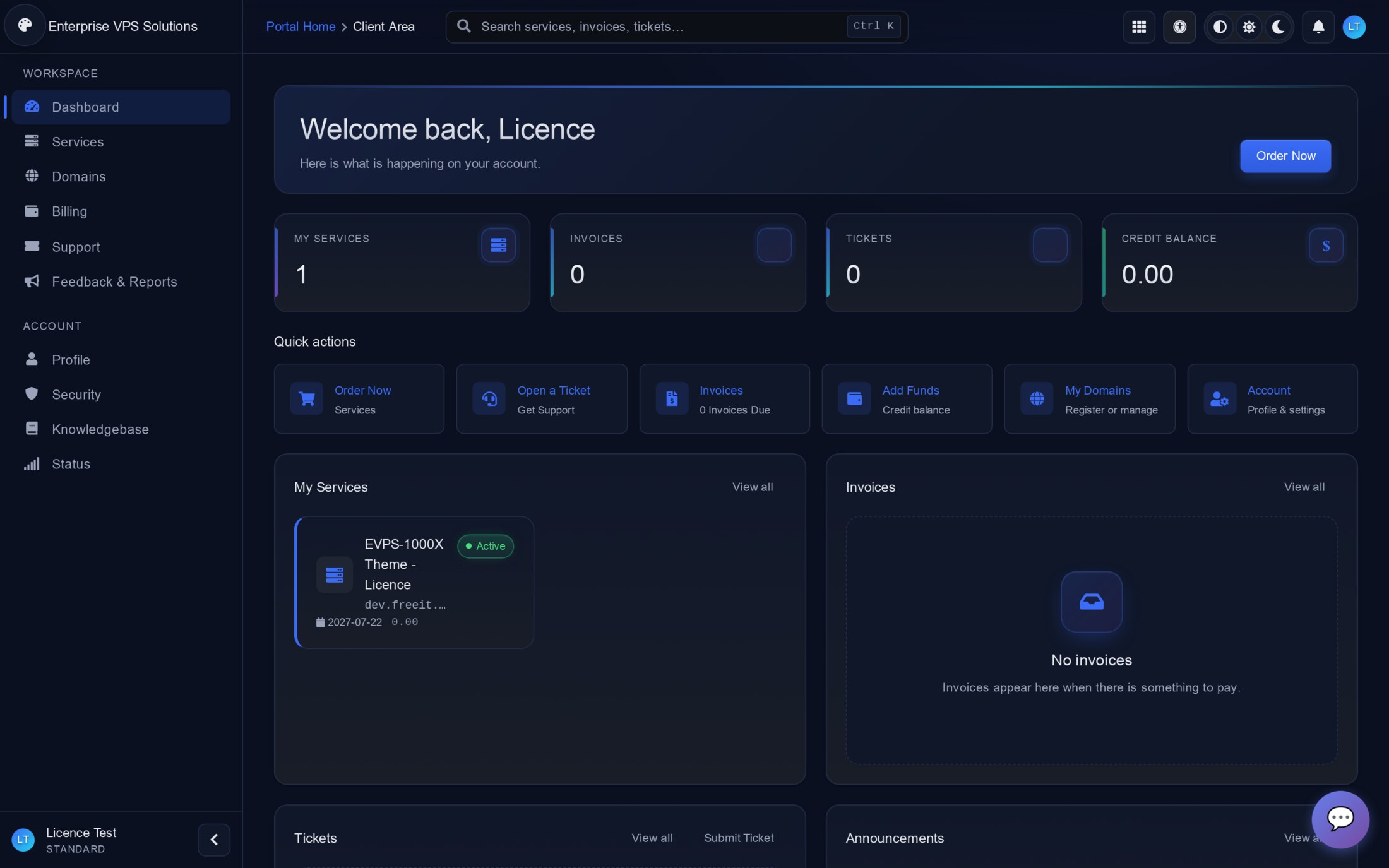Open the accessibility options icon
The width and height of the screenshot is (1389, 868).
click(1179, 27)
